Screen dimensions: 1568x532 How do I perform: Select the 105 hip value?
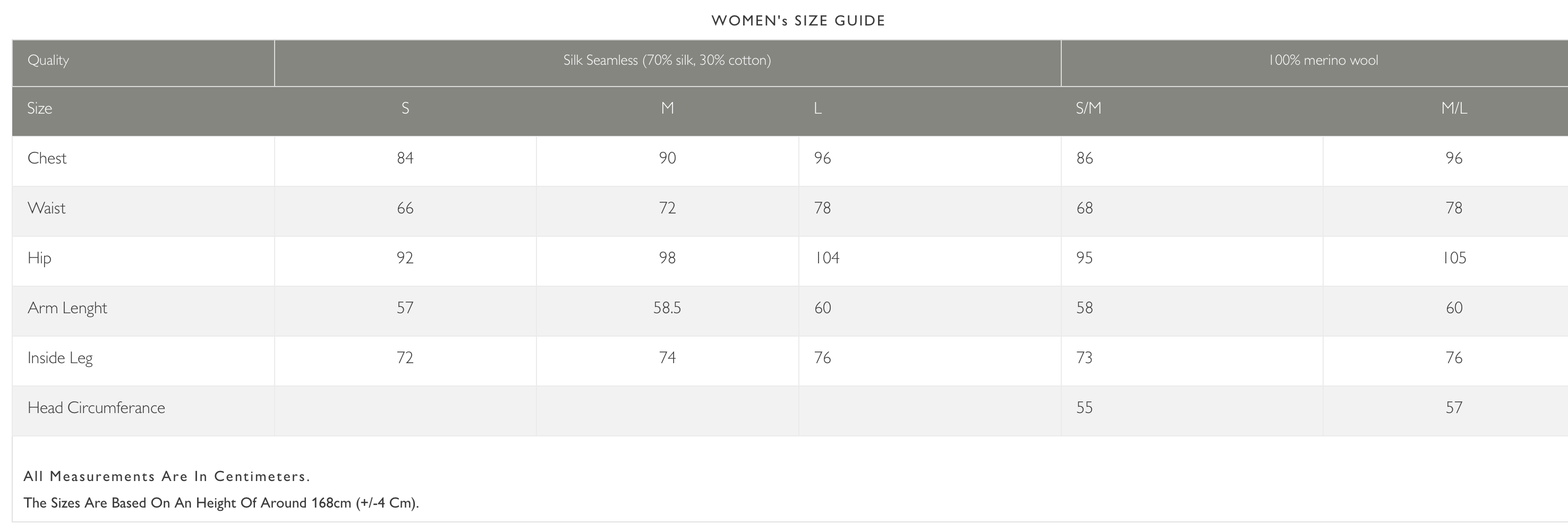pyautogui.click(x=1454, y=258)
